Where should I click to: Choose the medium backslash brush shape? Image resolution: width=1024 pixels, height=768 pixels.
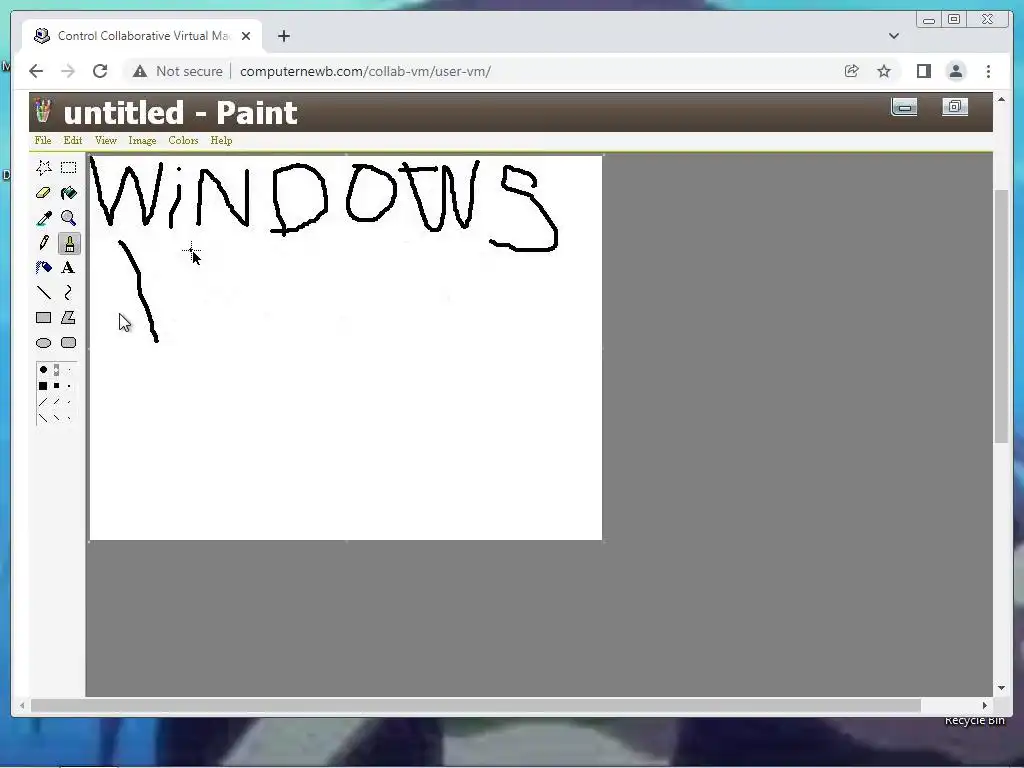point(56,418)
